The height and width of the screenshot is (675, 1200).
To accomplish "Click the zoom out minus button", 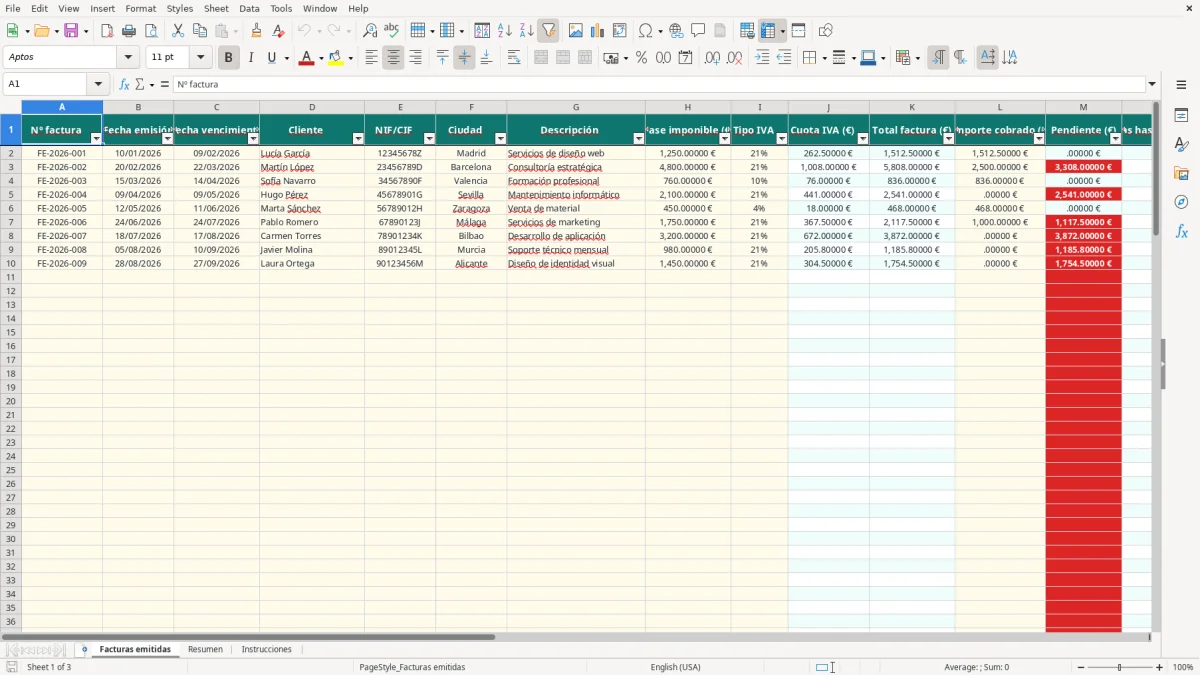I will pyautogui.click(x=1081, y=667).
